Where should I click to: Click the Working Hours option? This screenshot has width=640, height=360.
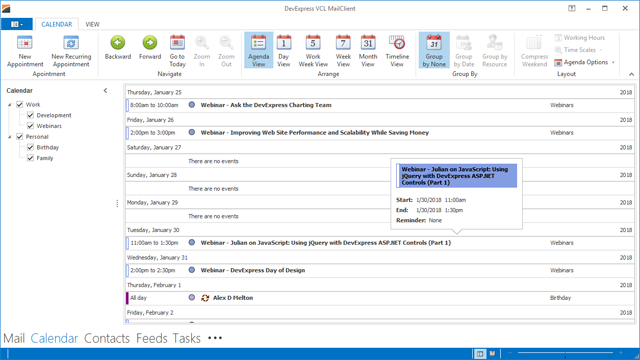pos(580,38)
